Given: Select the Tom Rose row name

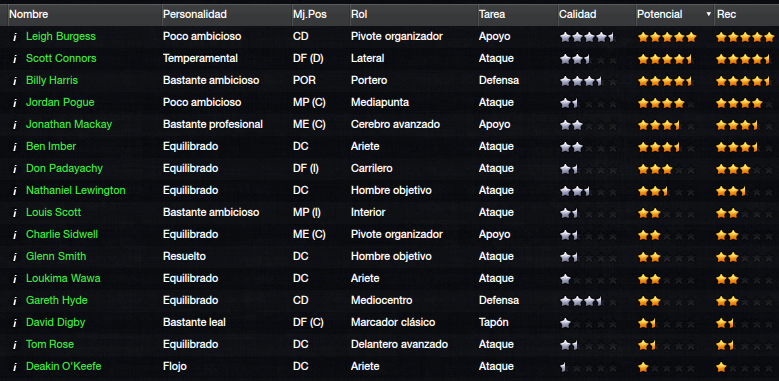Looking at the screenshot, I should (50, 344).
